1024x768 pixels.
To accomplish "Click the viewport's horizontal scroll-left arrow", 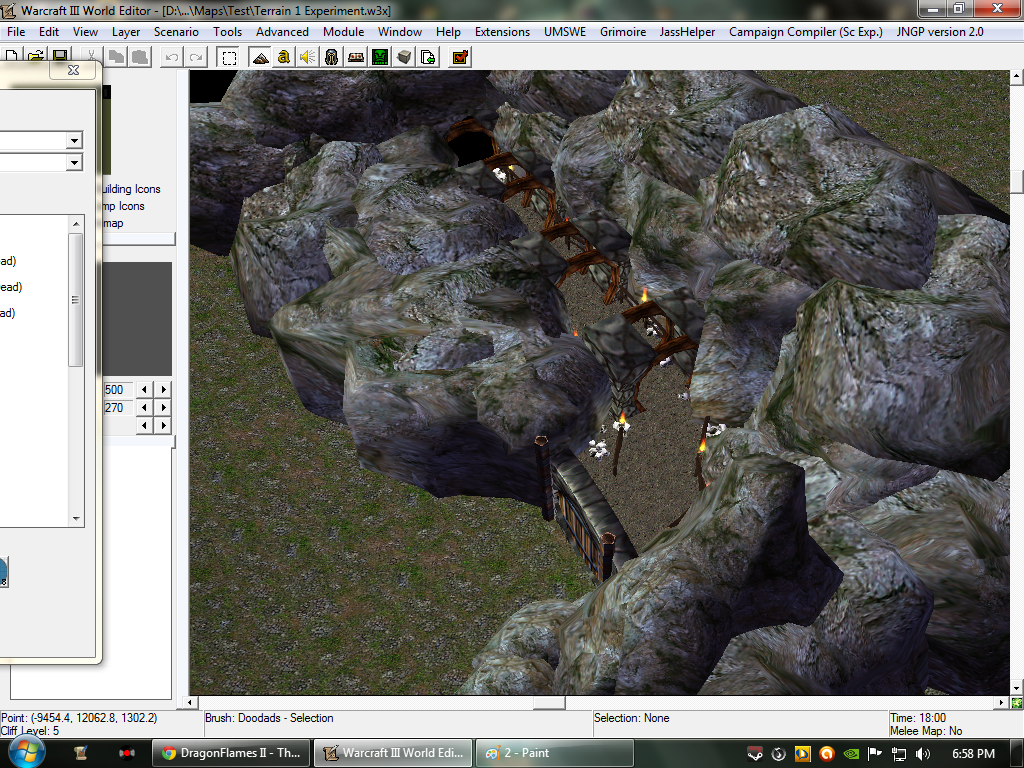I will [x=189, y=703].
